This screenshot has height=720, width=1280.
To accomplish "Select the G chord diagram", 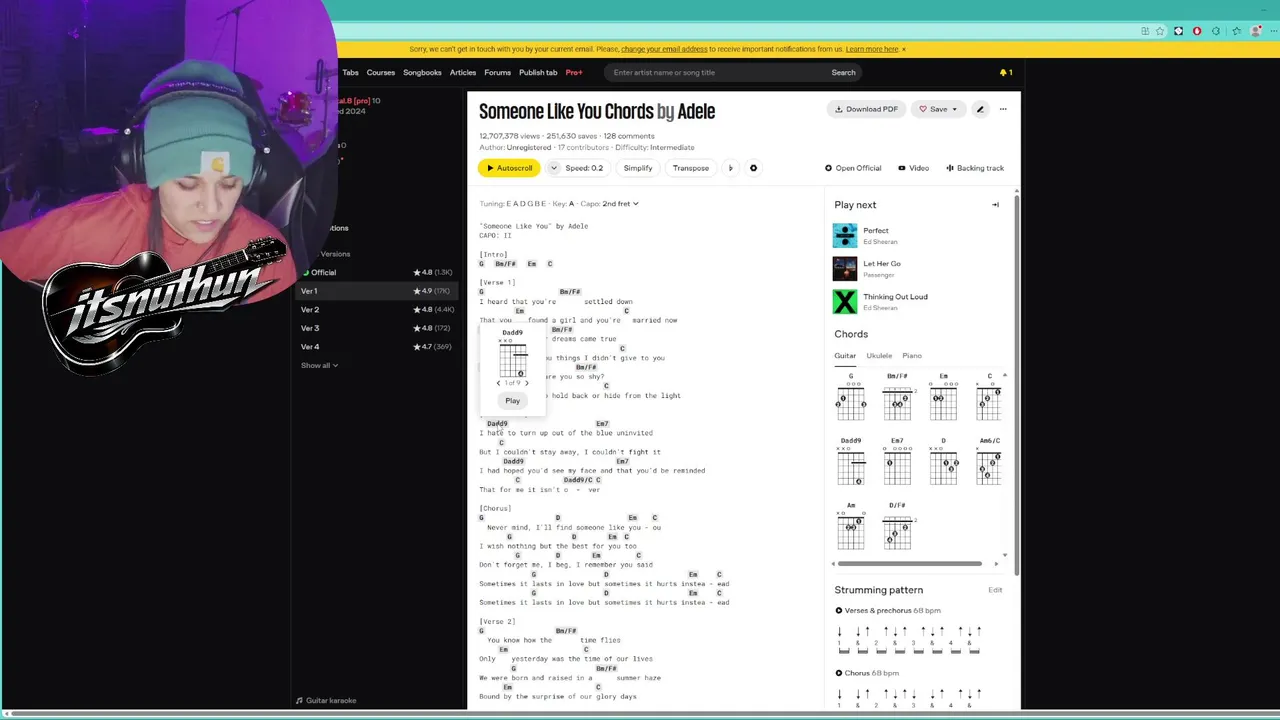I will point(851,397).
